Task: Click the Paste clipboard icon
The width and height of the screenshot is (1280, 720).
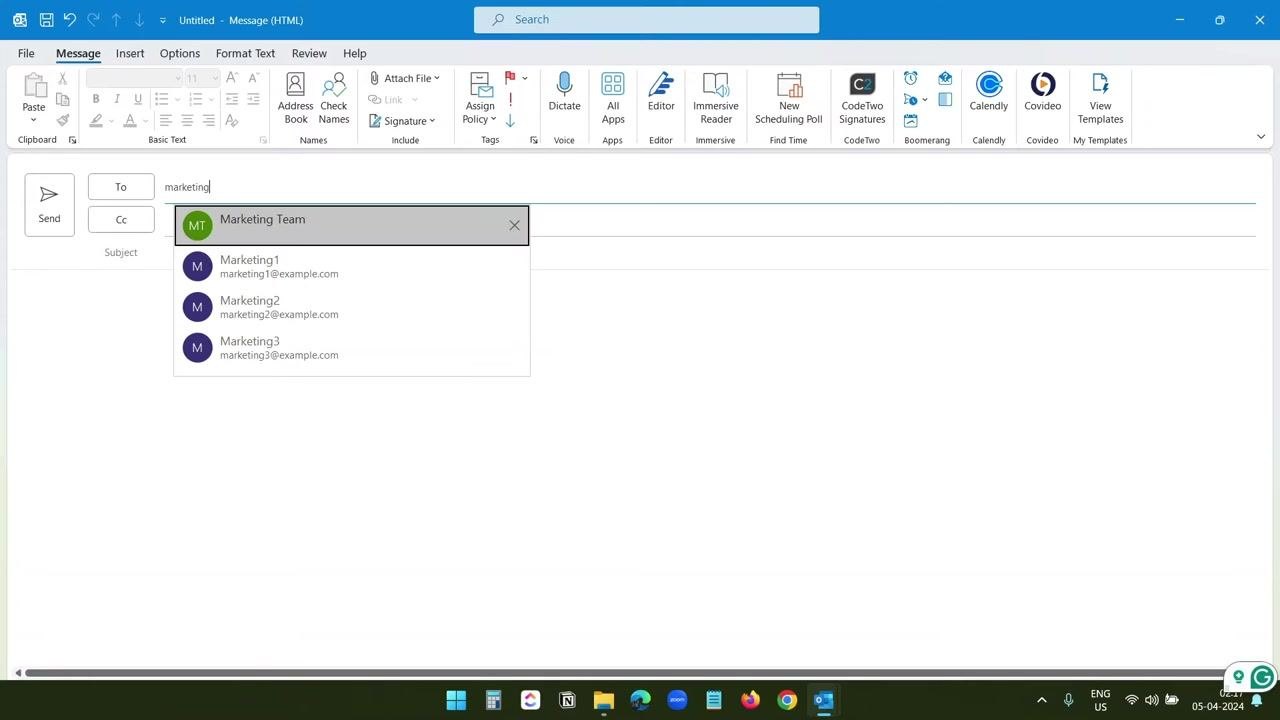Action: [34, 86]
